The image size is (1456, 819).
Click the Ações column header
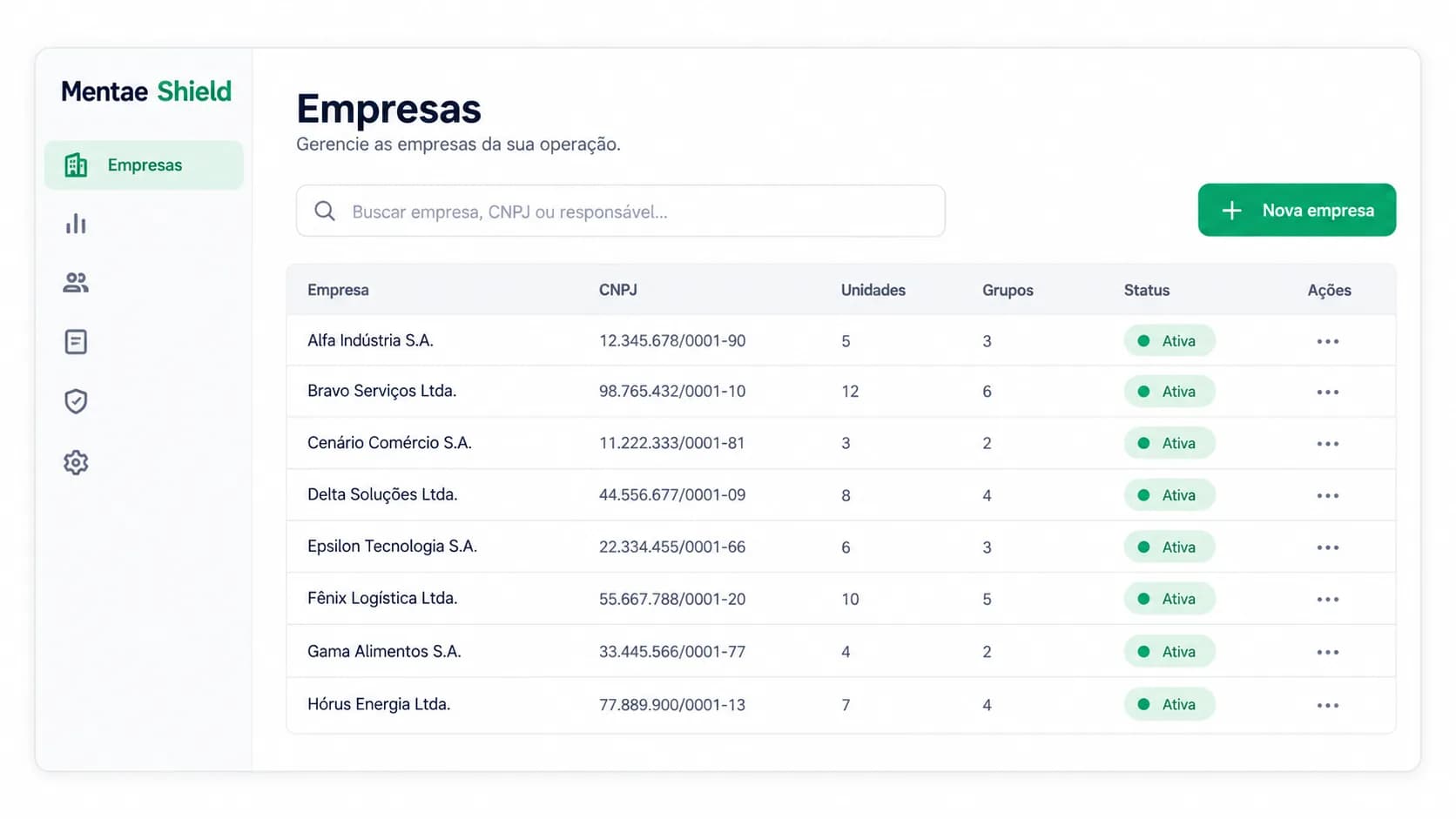pyautogui.click(x=1329, y=290)
